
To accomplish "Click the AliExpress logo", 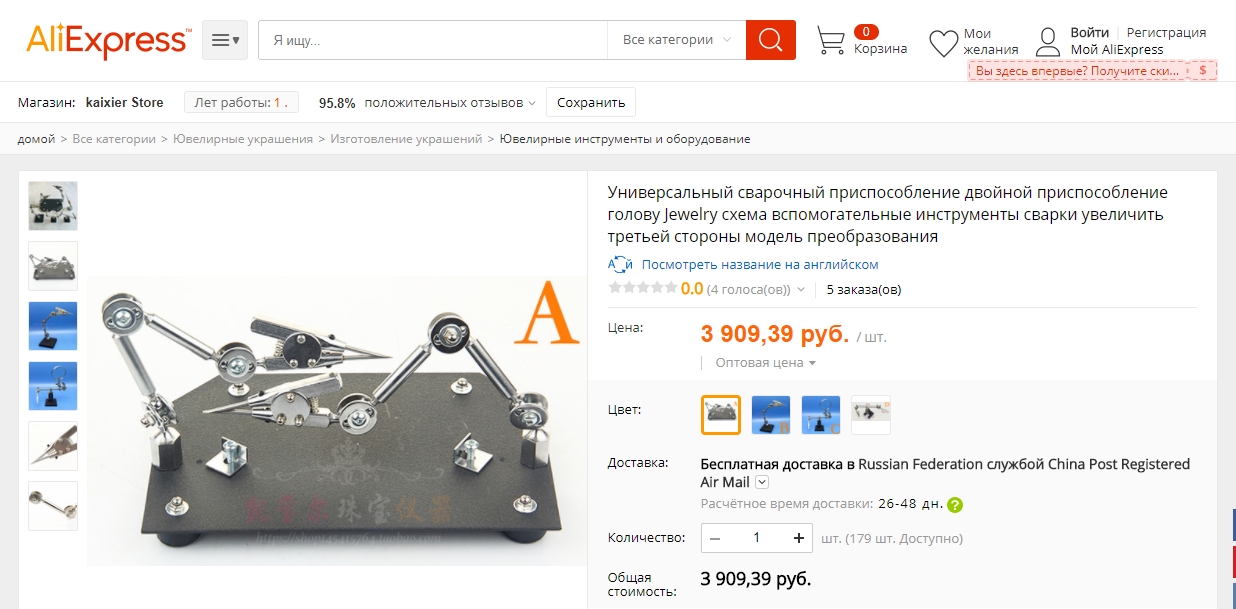I will point(107,41).
